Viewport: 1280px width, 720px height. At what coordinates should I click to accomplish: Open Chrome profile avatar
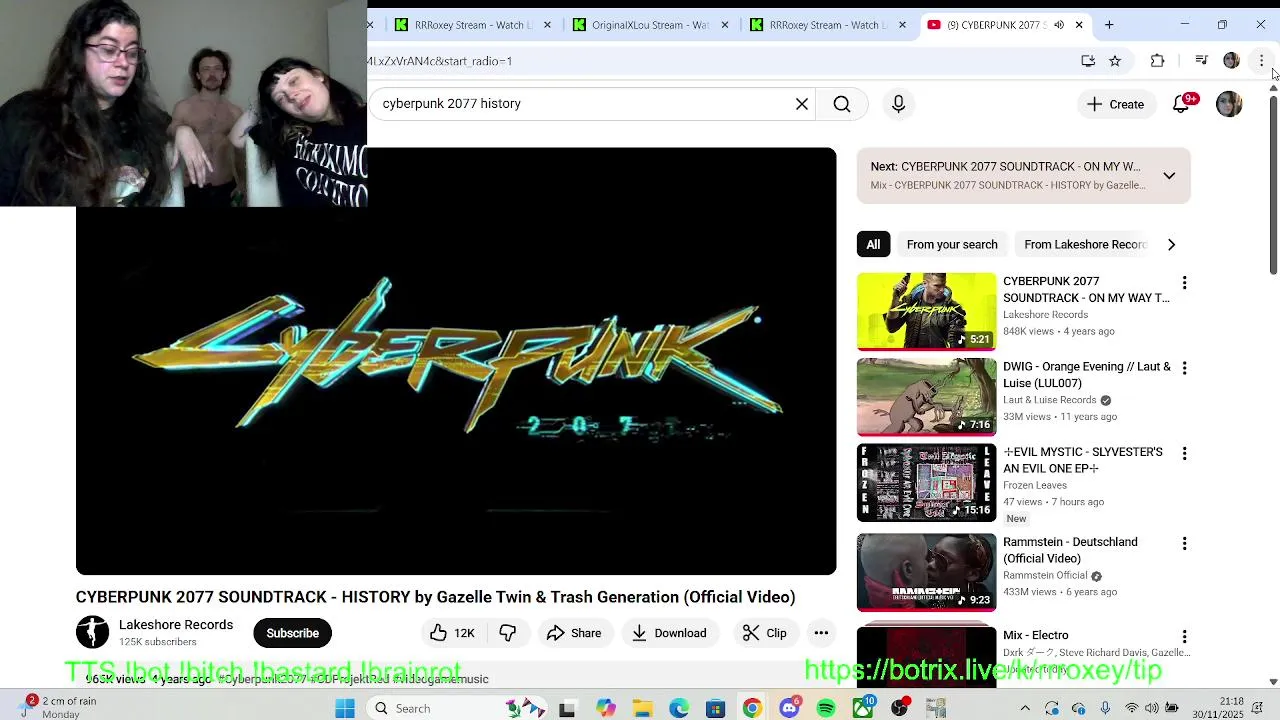click(x=1231, y=61)
